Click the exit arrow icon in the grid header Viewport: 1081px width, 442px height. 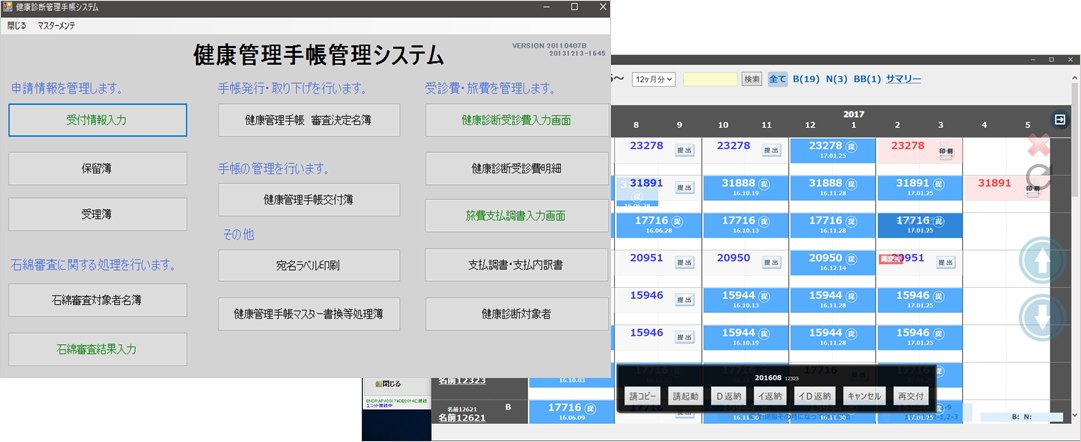tap(1060, 119)
